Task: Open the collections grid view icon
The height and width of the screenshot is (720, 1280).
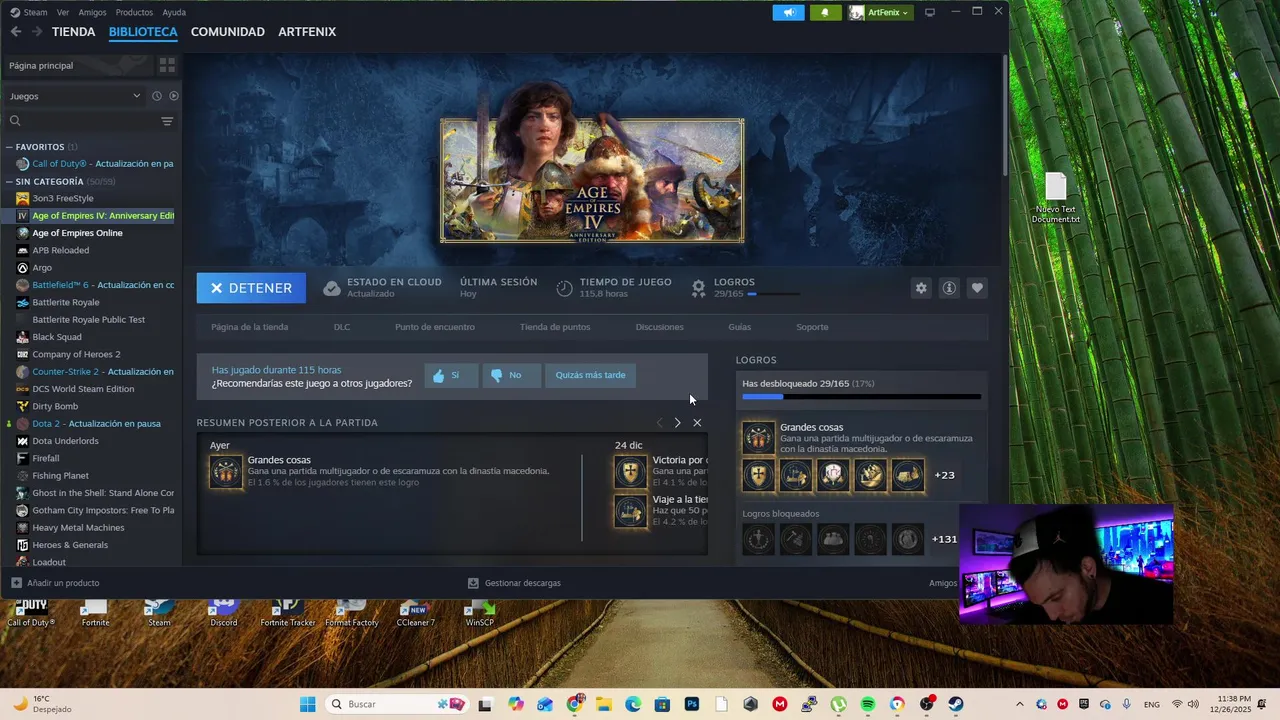Action: [167, 65]
